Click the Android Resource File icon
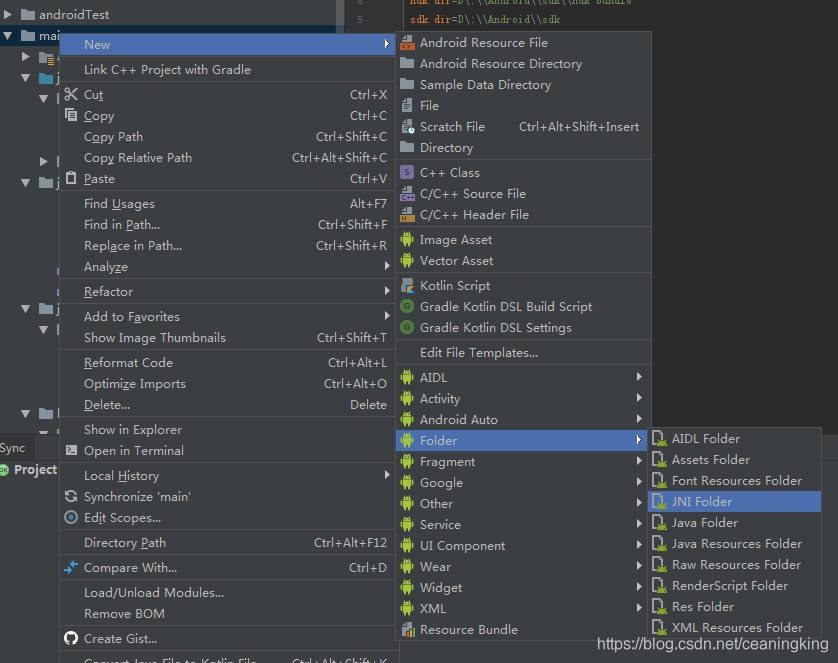Viewport: 838px width, 663px height. [407, 43]
